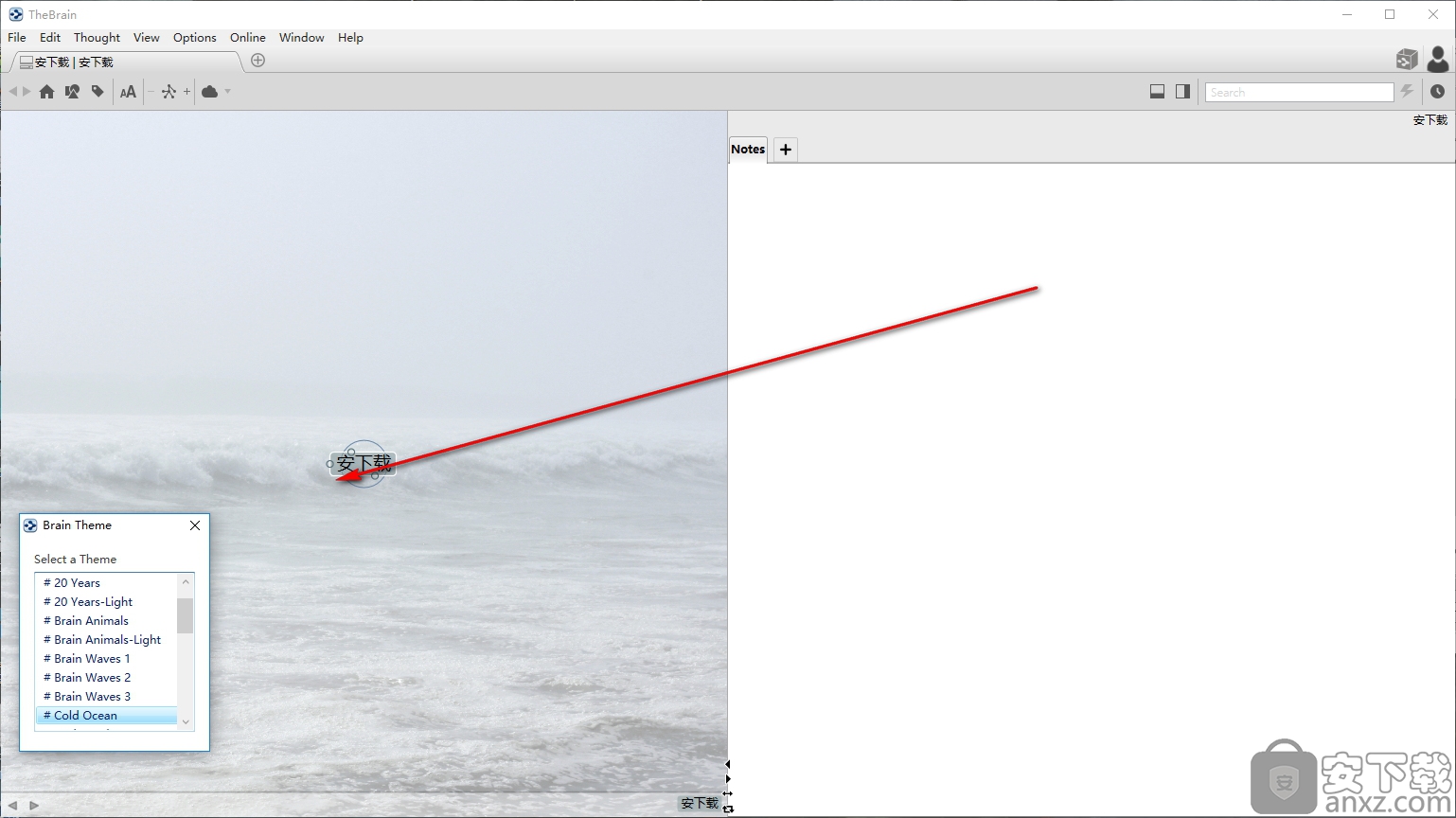1456x818 pixels.
Task: Close the Brain Theme dialog
Action: 195,525
